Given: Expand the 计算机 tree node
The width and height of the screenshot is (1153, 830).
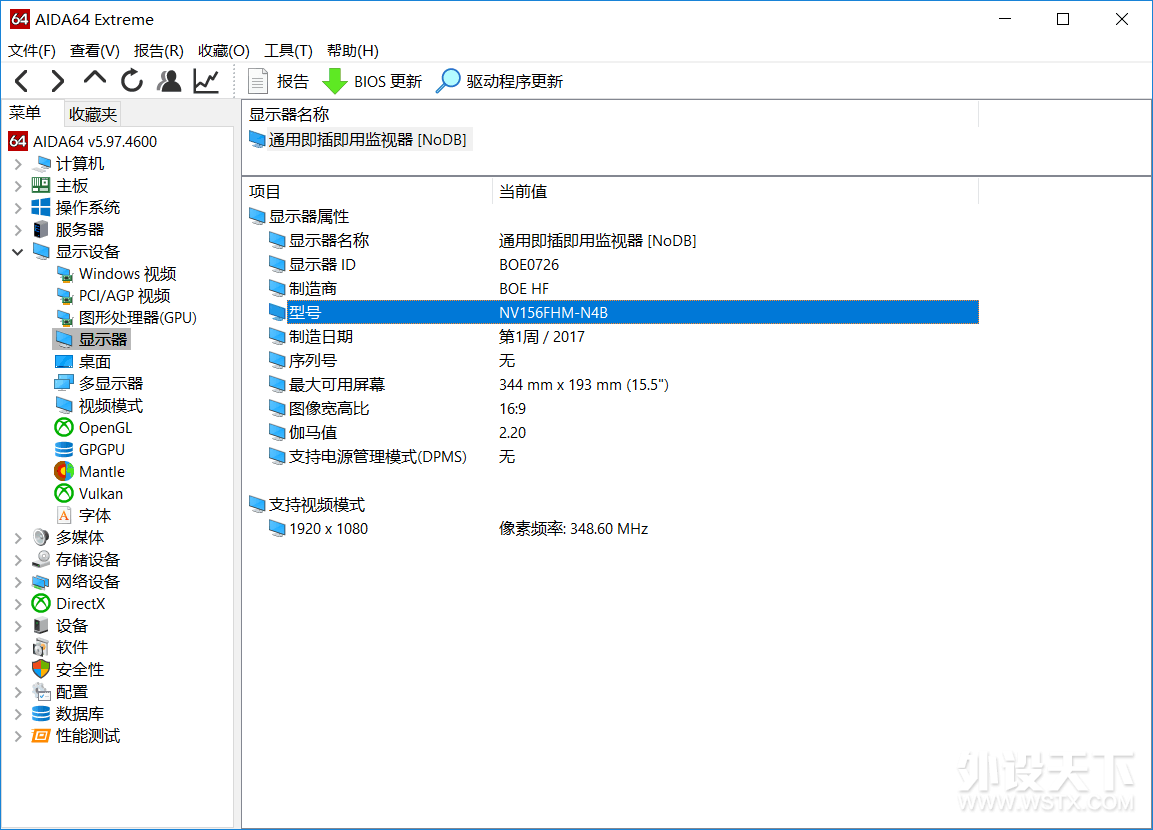Looking at the screenshot, I should [18, 164].
